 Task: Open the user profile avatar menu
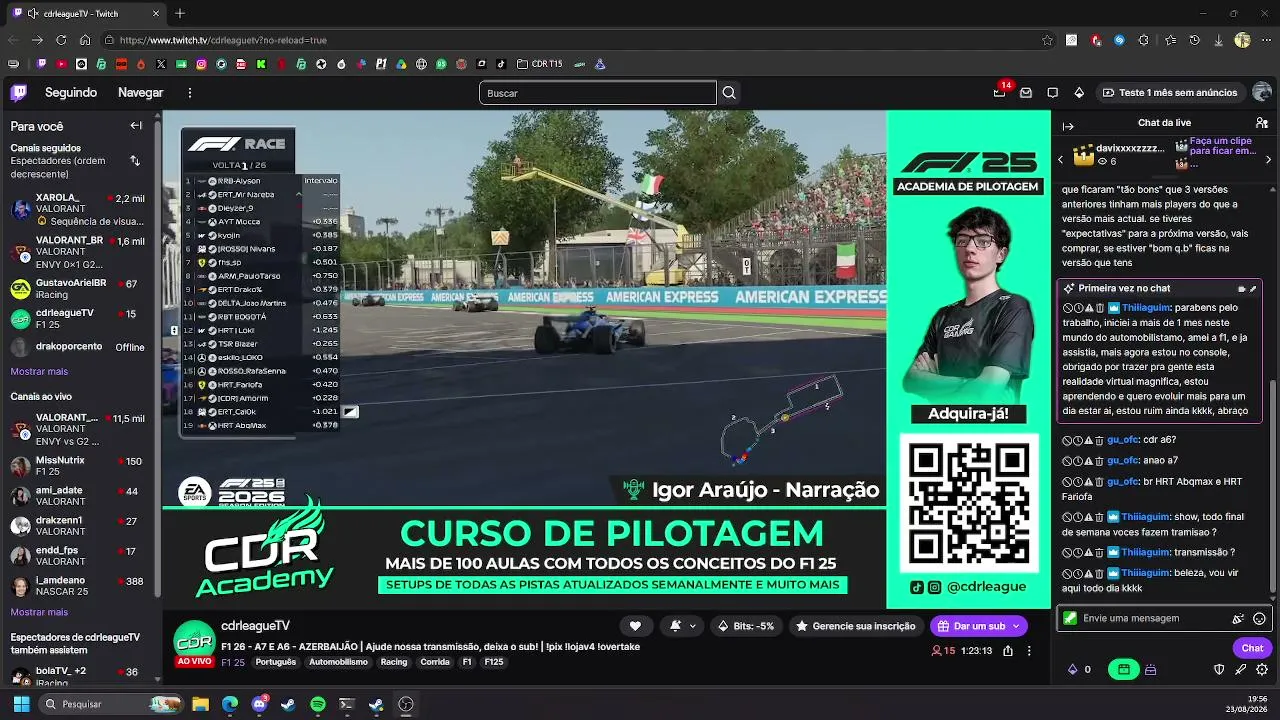[x=1262, y=92]
